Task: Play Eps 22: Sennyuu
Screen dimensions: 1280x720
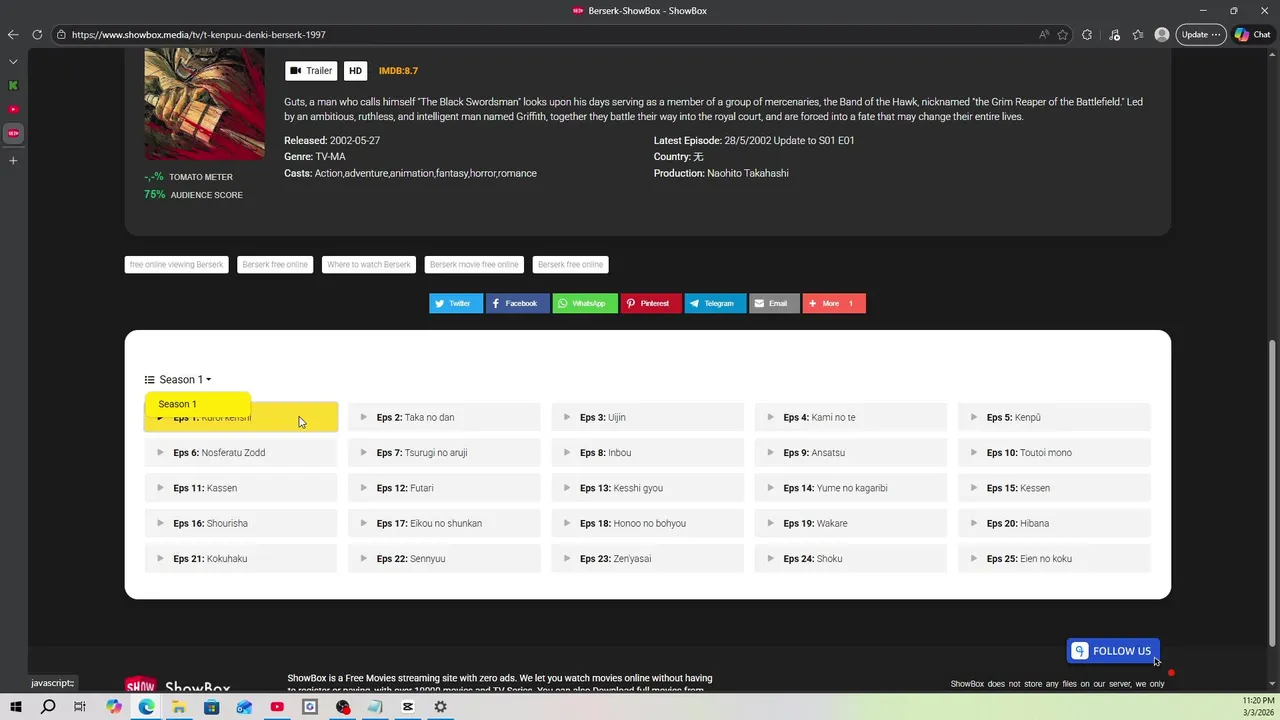Action: [445, 559]
